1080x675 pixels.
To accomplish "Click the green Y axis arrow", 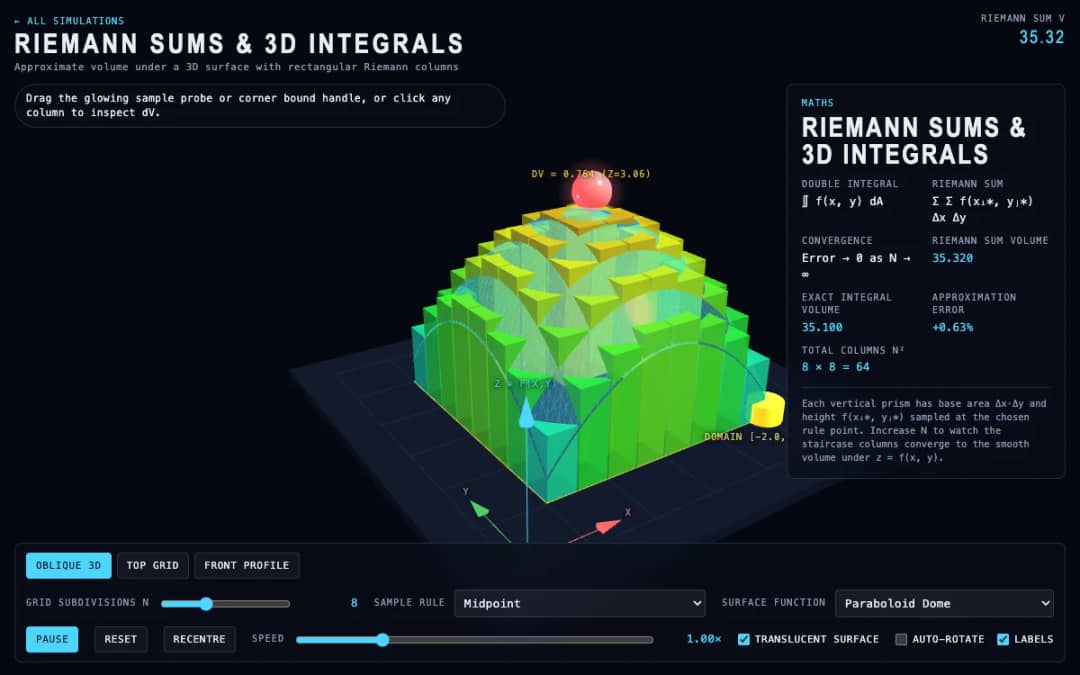I will coord(479,510).
